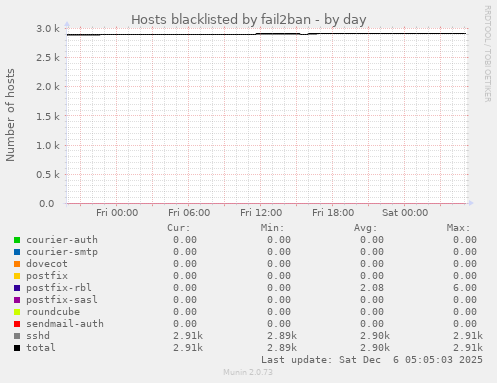The height and width of the screenshot is (383, 497).
Task: Select the 'dovecot' legend label
Action: 47,264
